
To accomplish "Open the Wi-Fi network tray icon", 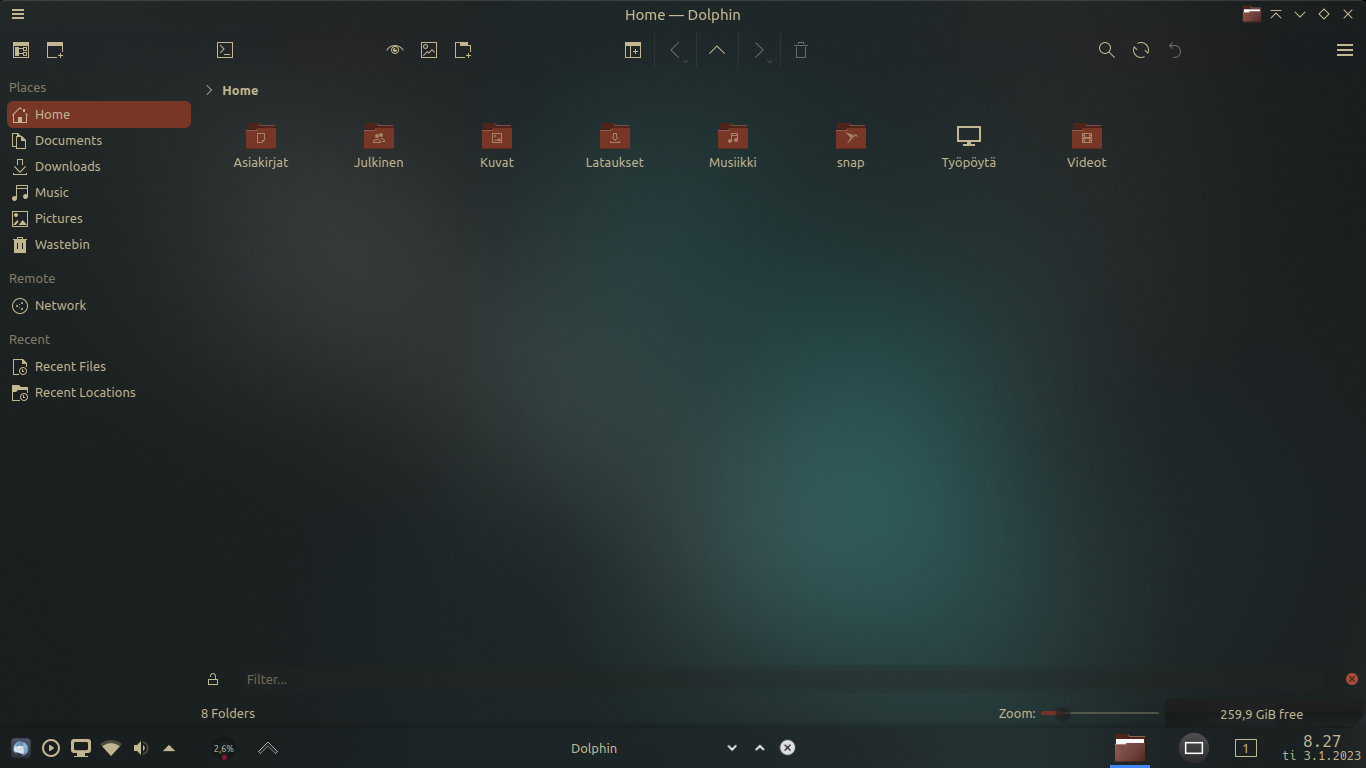I will pos(111,748).
